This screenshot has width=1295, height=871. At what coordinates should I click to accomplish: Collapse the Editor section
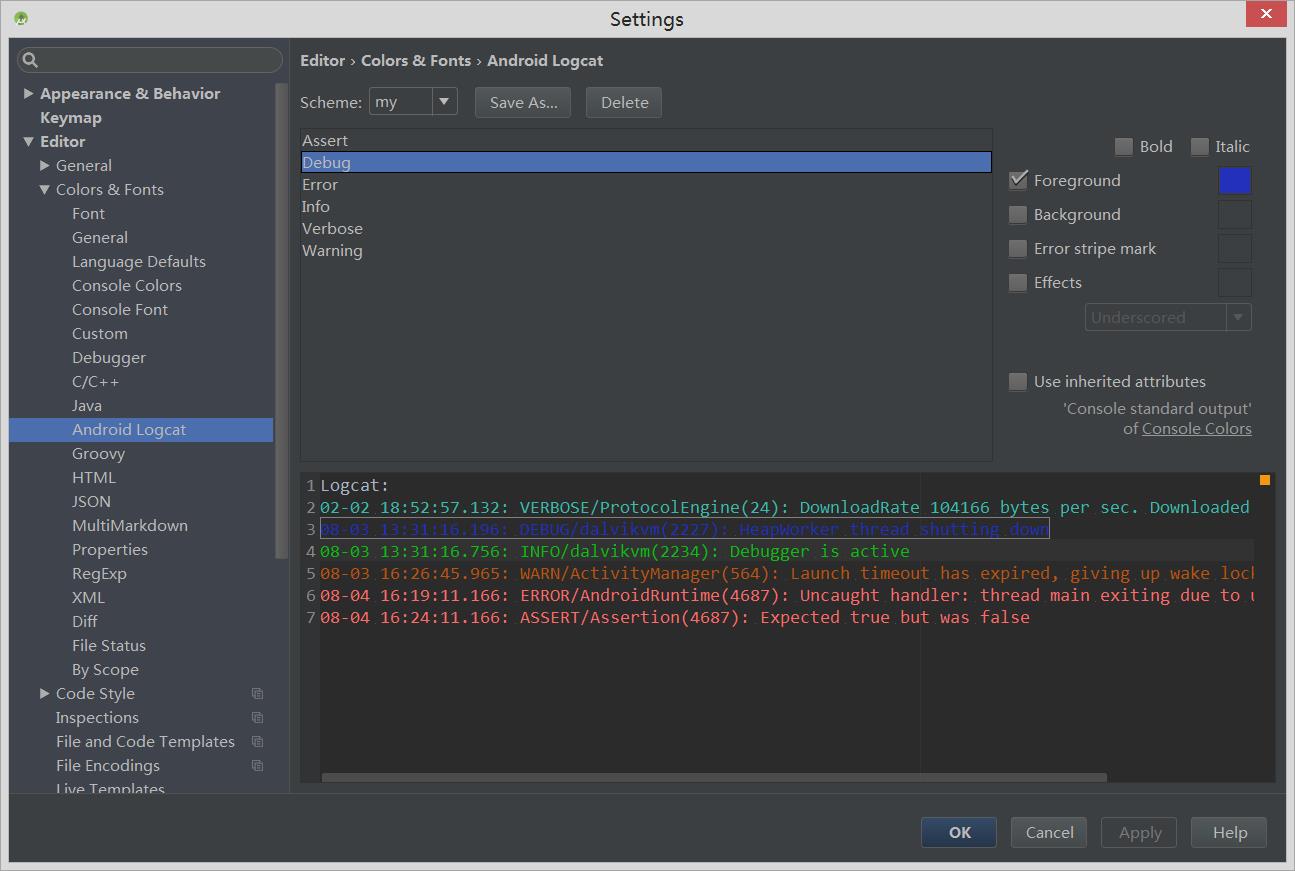tap(28, 141)
